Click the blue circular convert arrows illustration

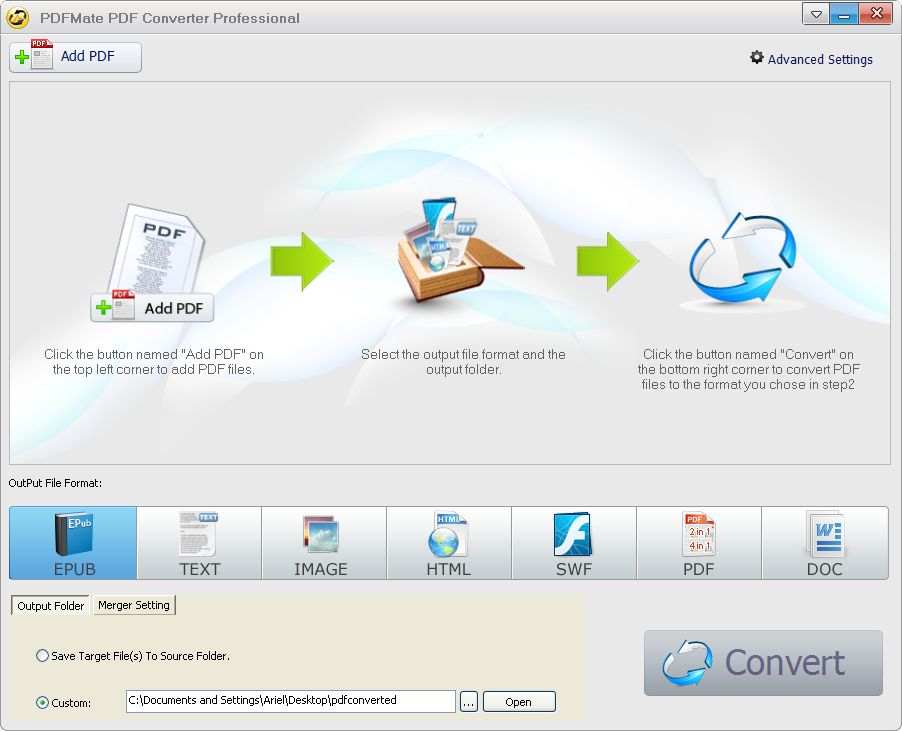point(743,258)
